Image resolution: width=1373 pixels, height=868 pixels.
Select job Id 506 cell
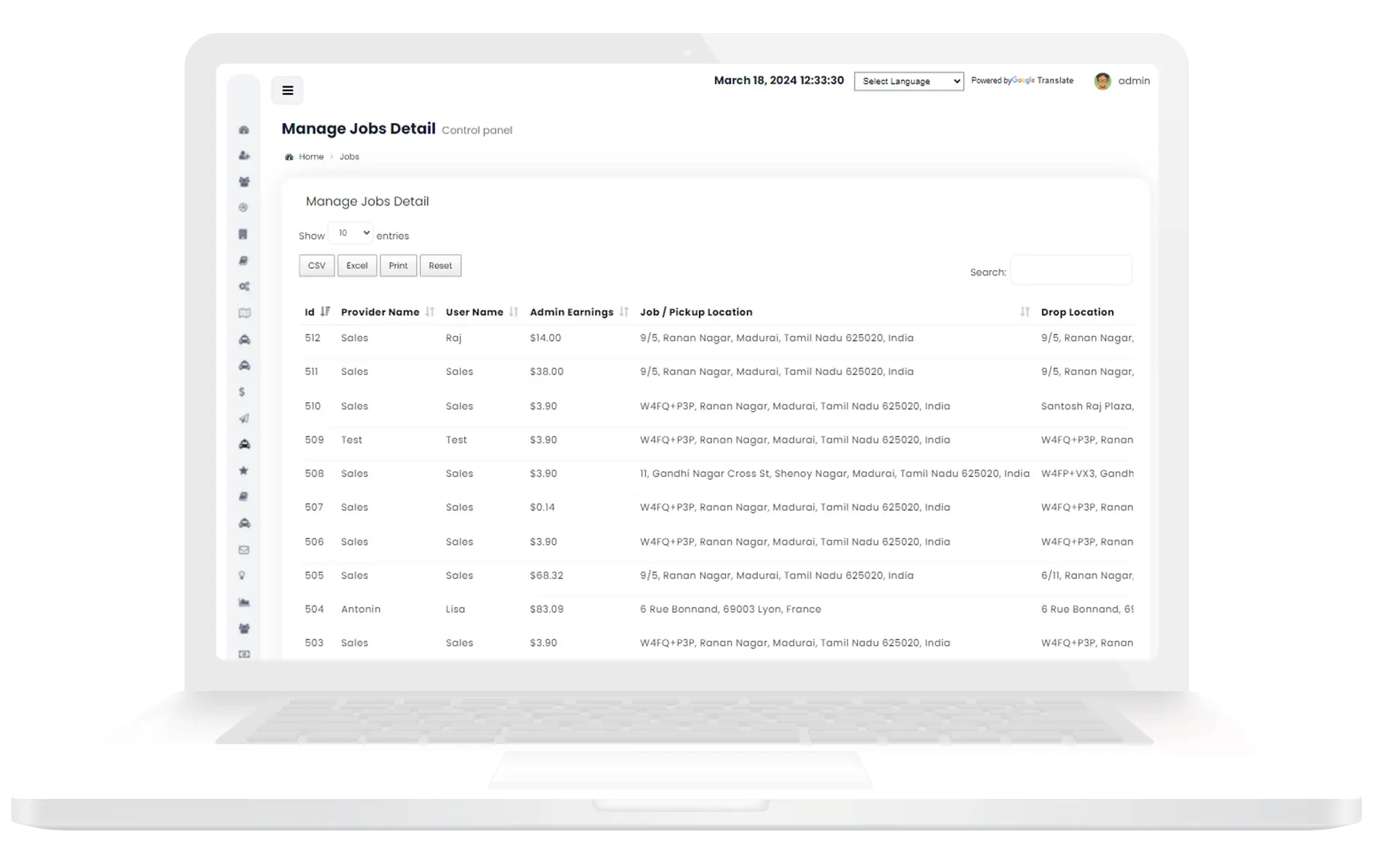[x=314, y=542]
